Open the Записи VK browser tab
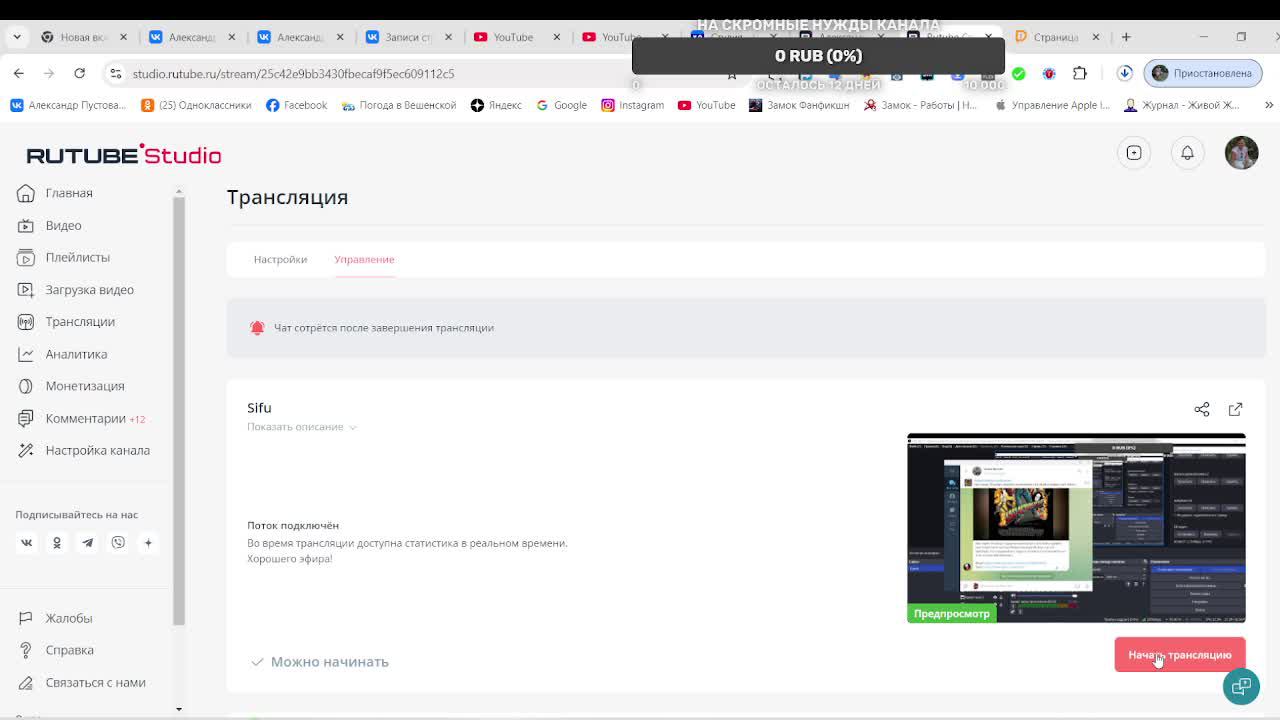 [408, 37]
